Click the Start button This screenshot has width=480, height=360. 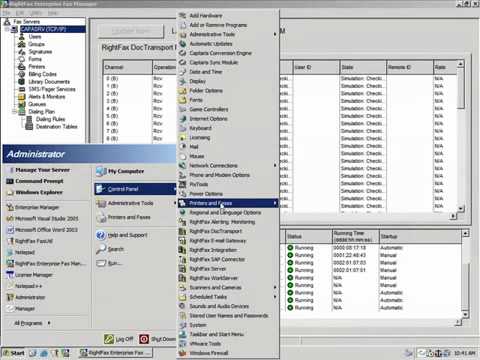[14, 353]
